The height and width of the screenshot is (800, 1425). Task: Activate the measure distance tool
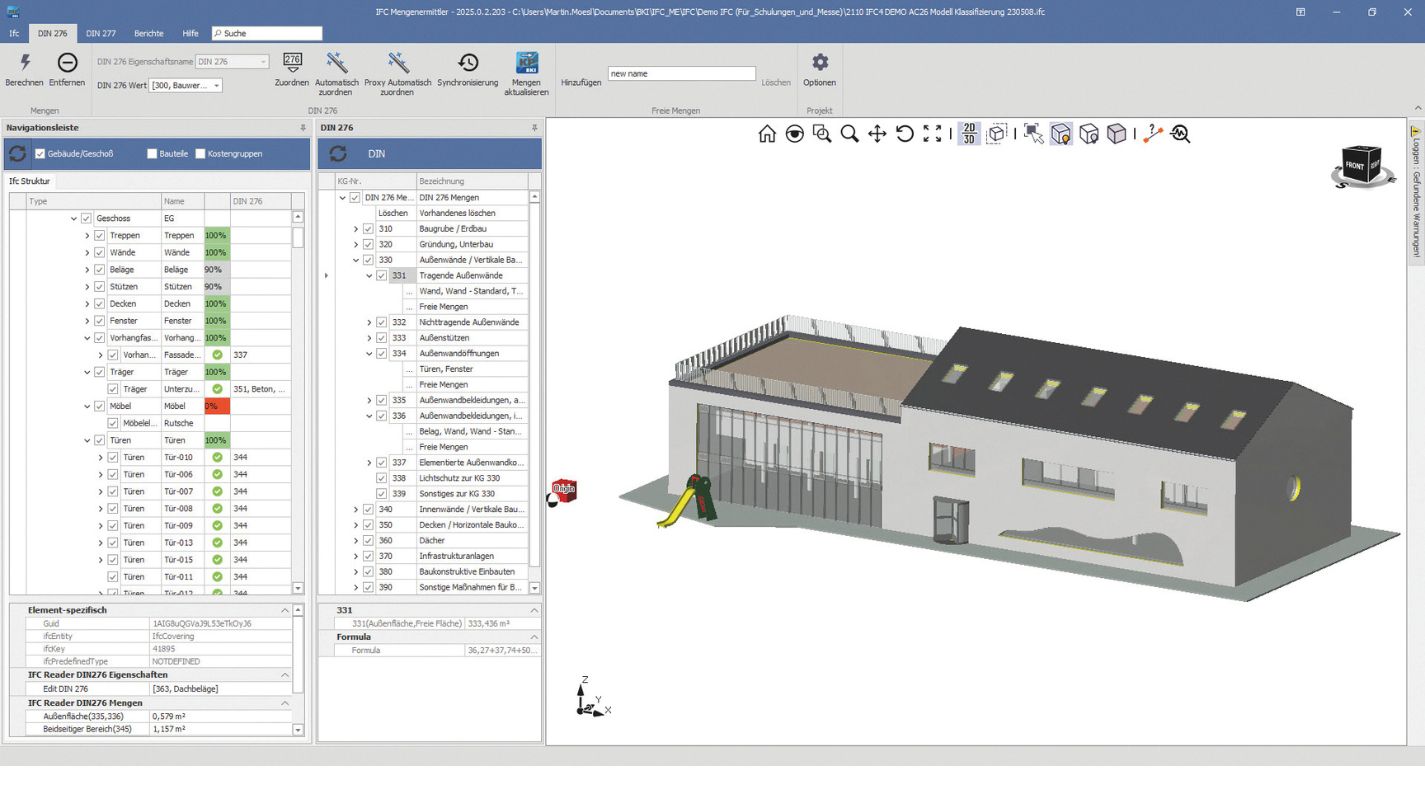click(x=1153, y=134)
